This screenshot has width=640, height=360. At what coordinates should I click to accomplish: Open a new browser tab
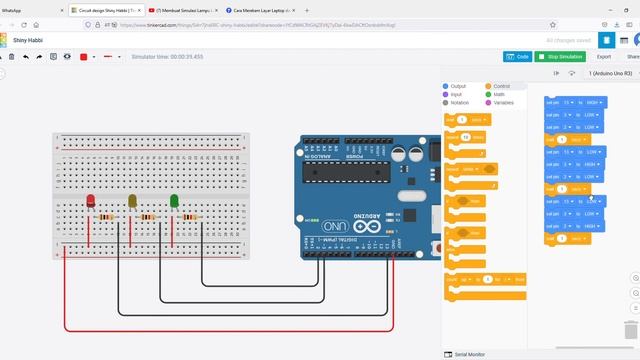coord(307,10)
